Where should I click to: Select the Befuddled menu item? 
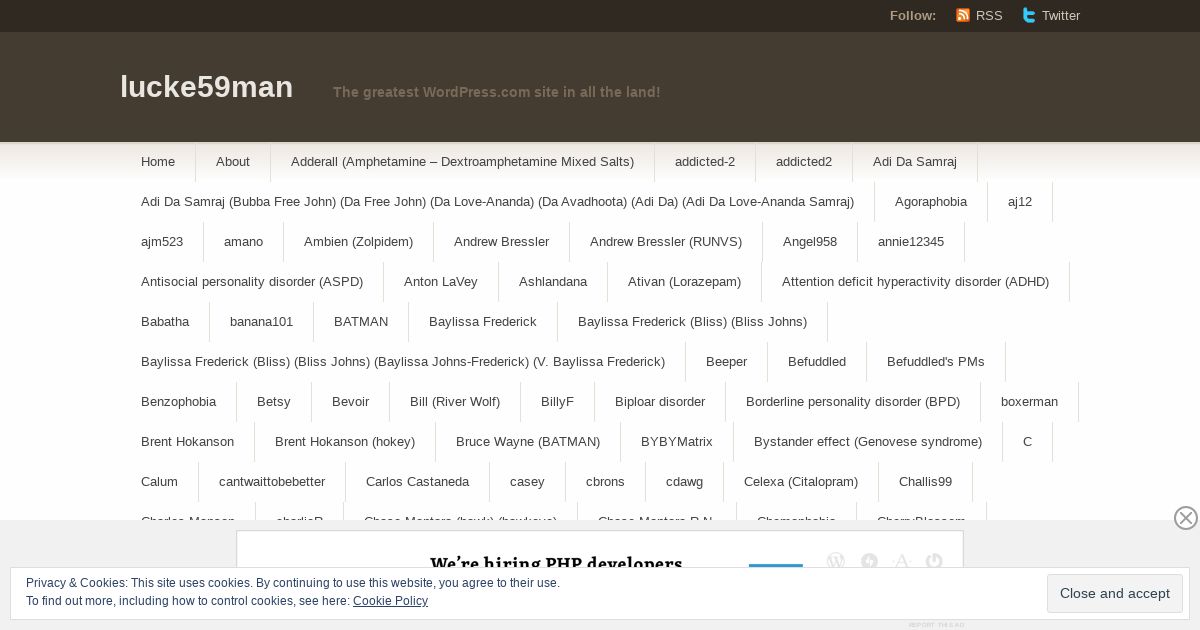(817, 361)
